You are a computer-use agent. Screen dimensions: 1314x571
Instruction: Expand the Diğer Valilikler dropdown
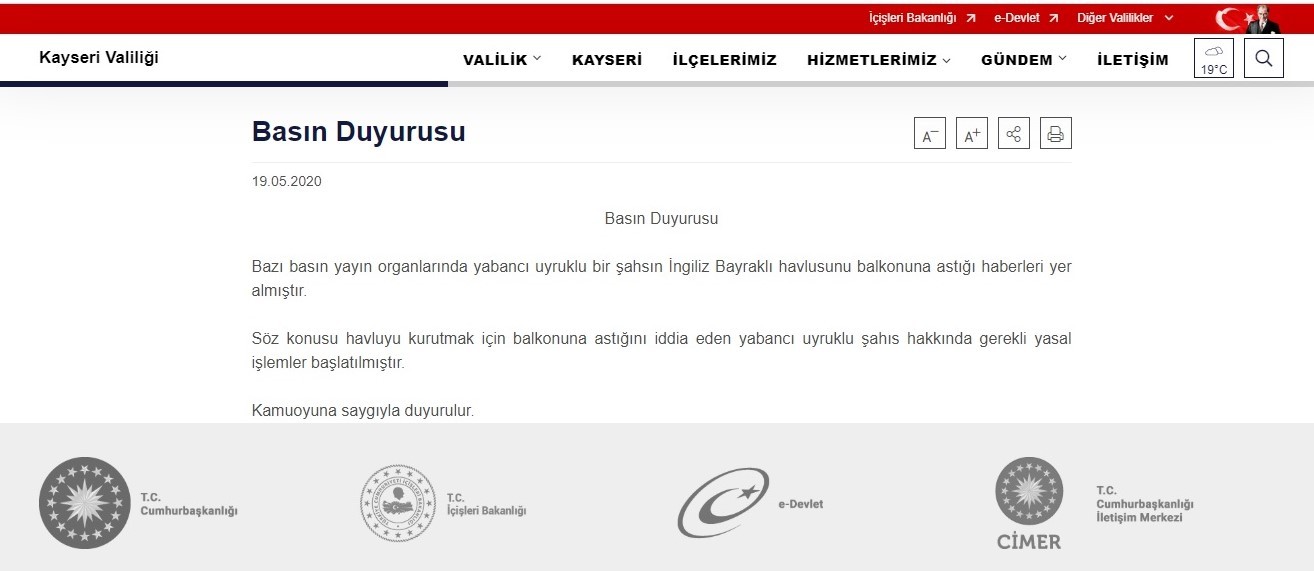pos(1125,18)
